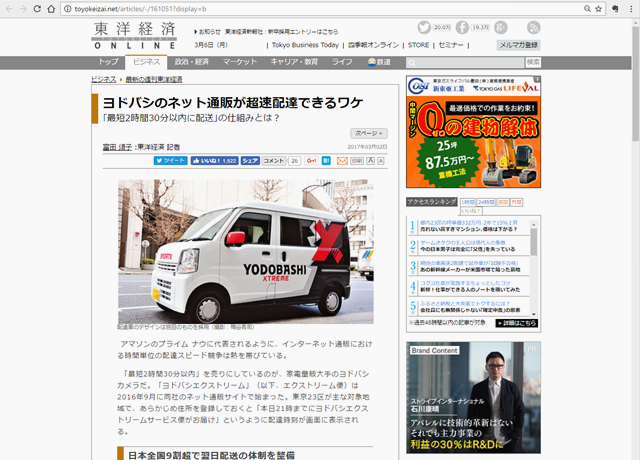Share article via ツイート button
This screenshot has width=640, height=460.
tap(170, 160)
